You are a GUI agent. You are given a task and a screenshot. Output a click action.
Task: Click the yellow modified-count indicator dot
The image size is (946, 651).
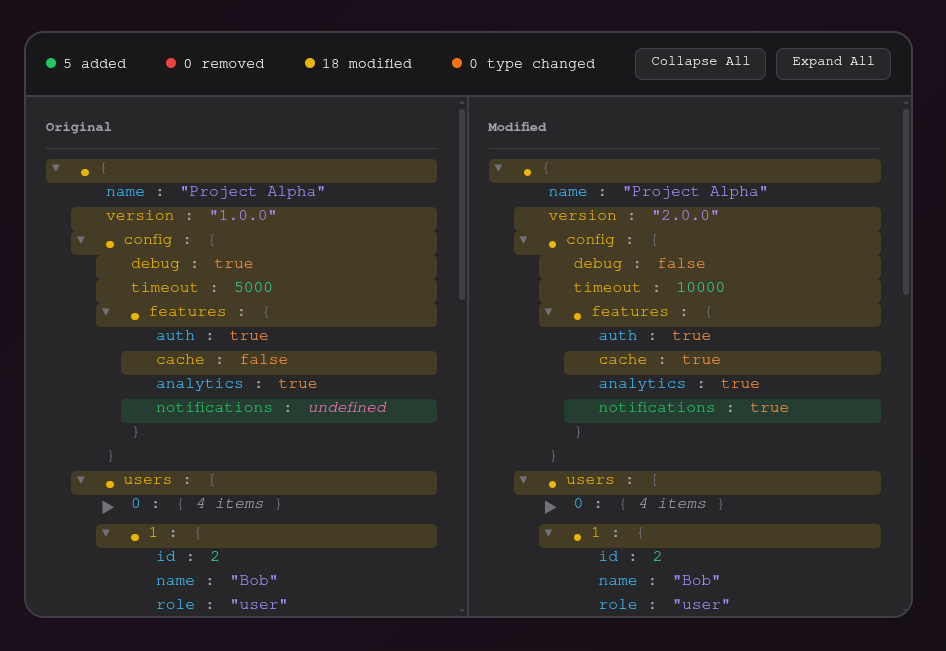click(x=309, y=63)
